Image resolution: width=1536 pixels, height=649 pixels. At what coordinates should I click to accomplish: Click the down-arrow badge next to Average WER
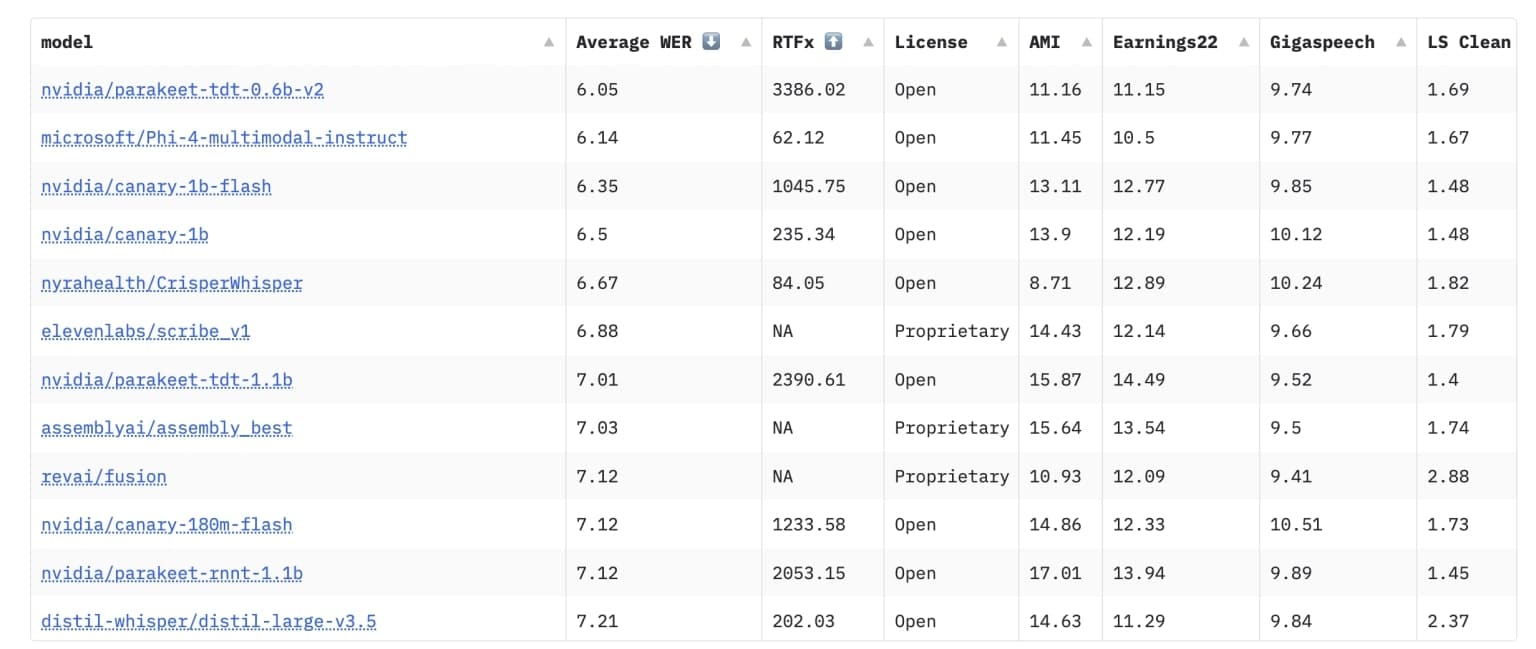pos(710,41)
